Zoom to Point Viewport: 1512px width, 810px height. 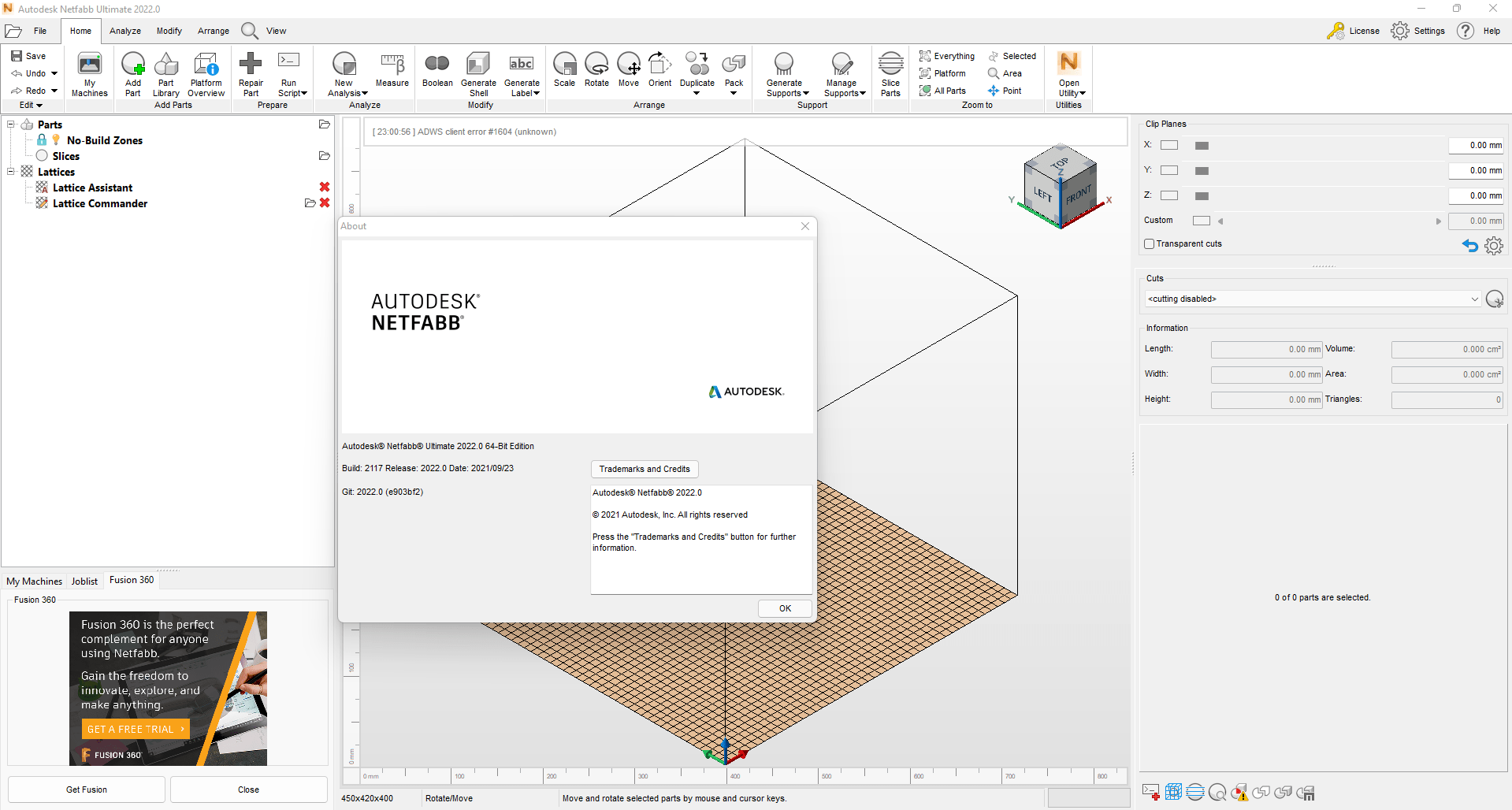click(1005, 91)
